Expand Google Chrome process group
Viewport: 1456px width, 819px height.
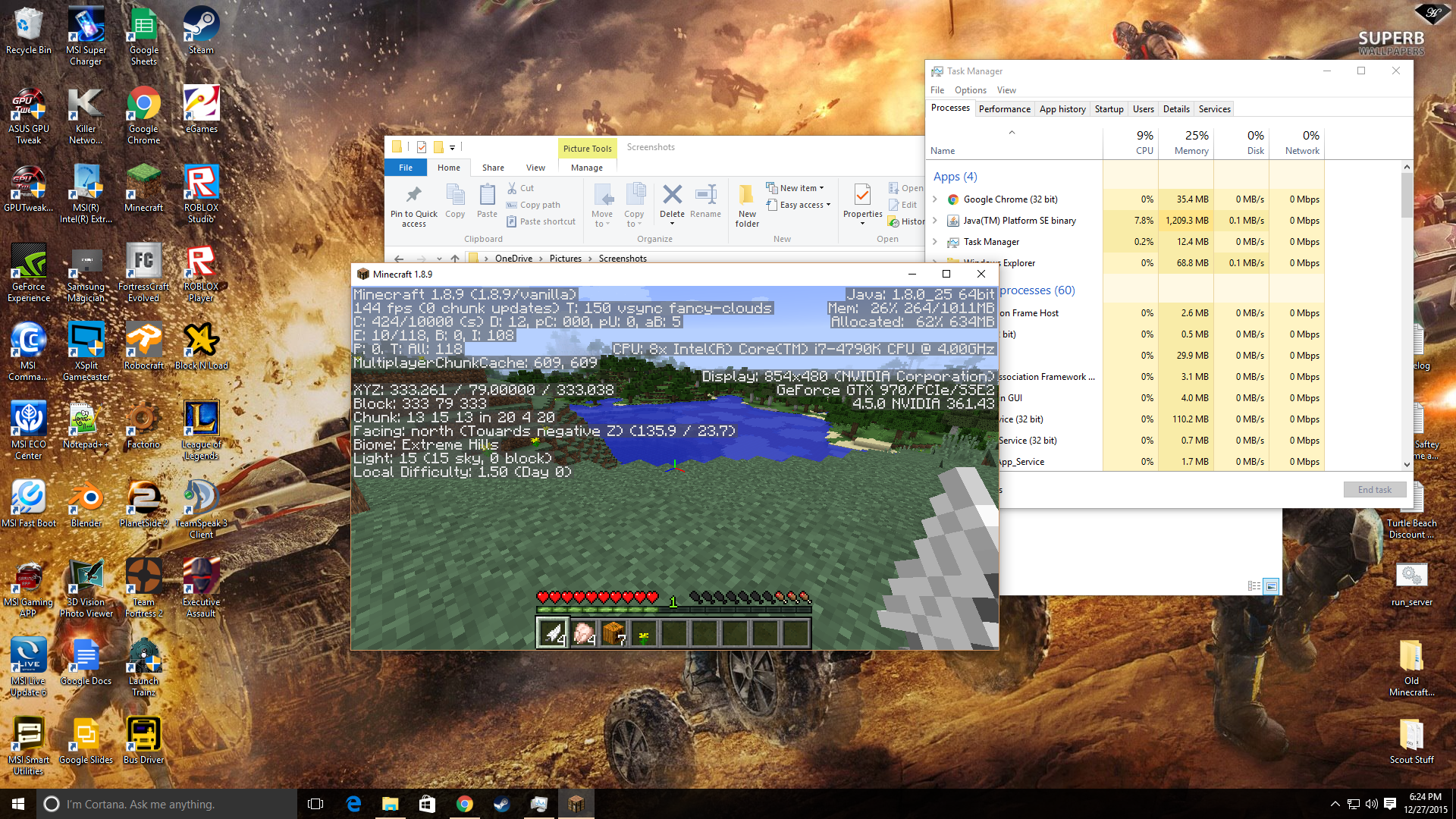pyautogui.click(x=935, y=199)
